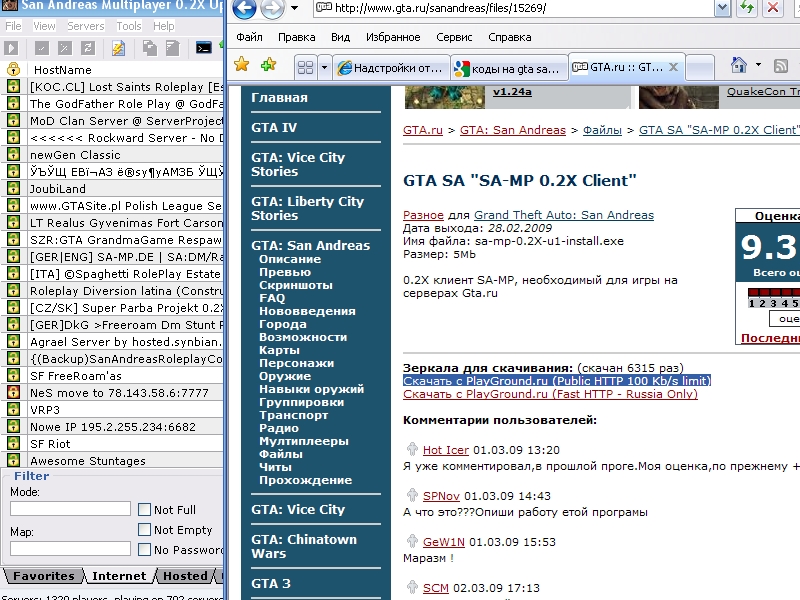
Task: Click the padlock column header icon
Action: pos(13,69)
